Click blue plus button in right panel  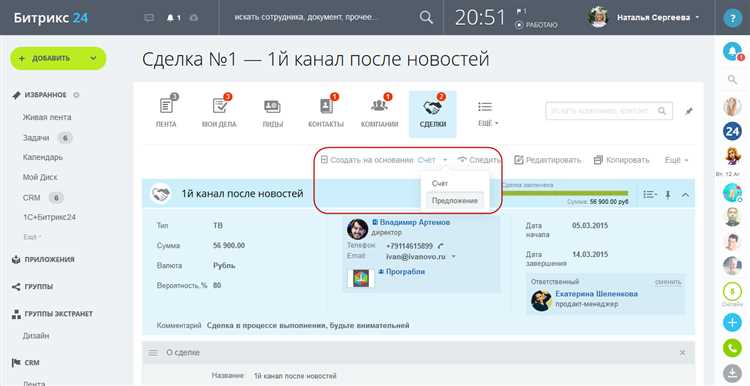pos(732,322)
